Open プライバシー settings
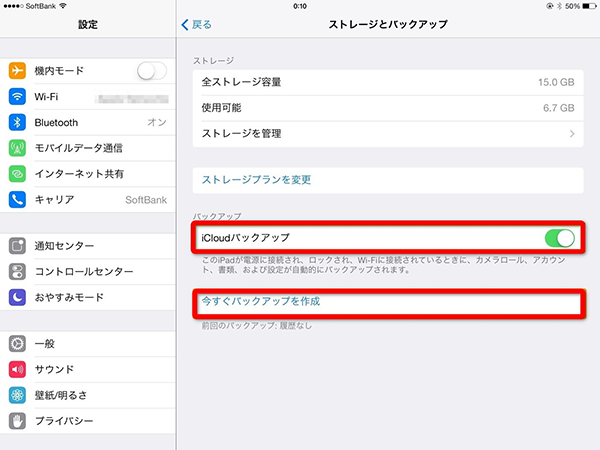 tap(88, 421)
